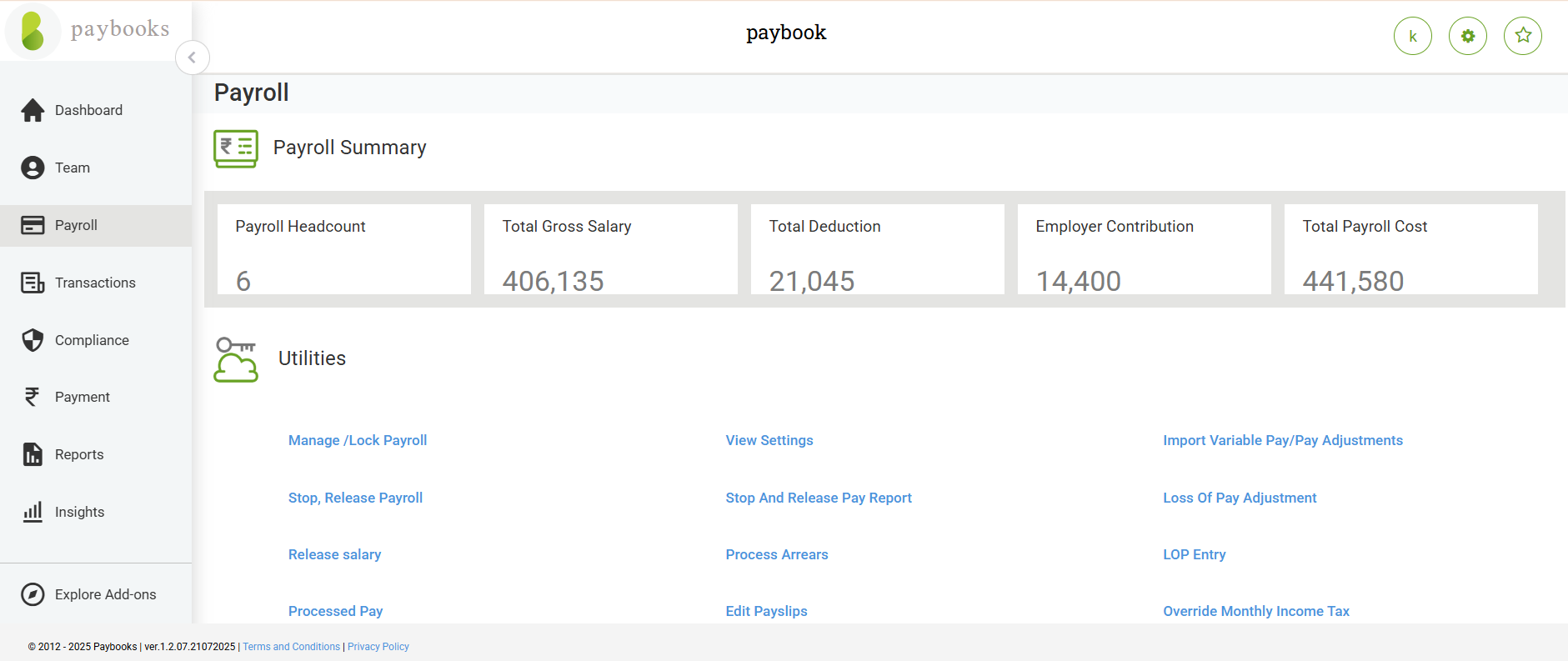Screen dimensions: 1568x661
Task: Open the user profile 'k' avatar
Action: pyautogui.click(x=1412, y=36)
